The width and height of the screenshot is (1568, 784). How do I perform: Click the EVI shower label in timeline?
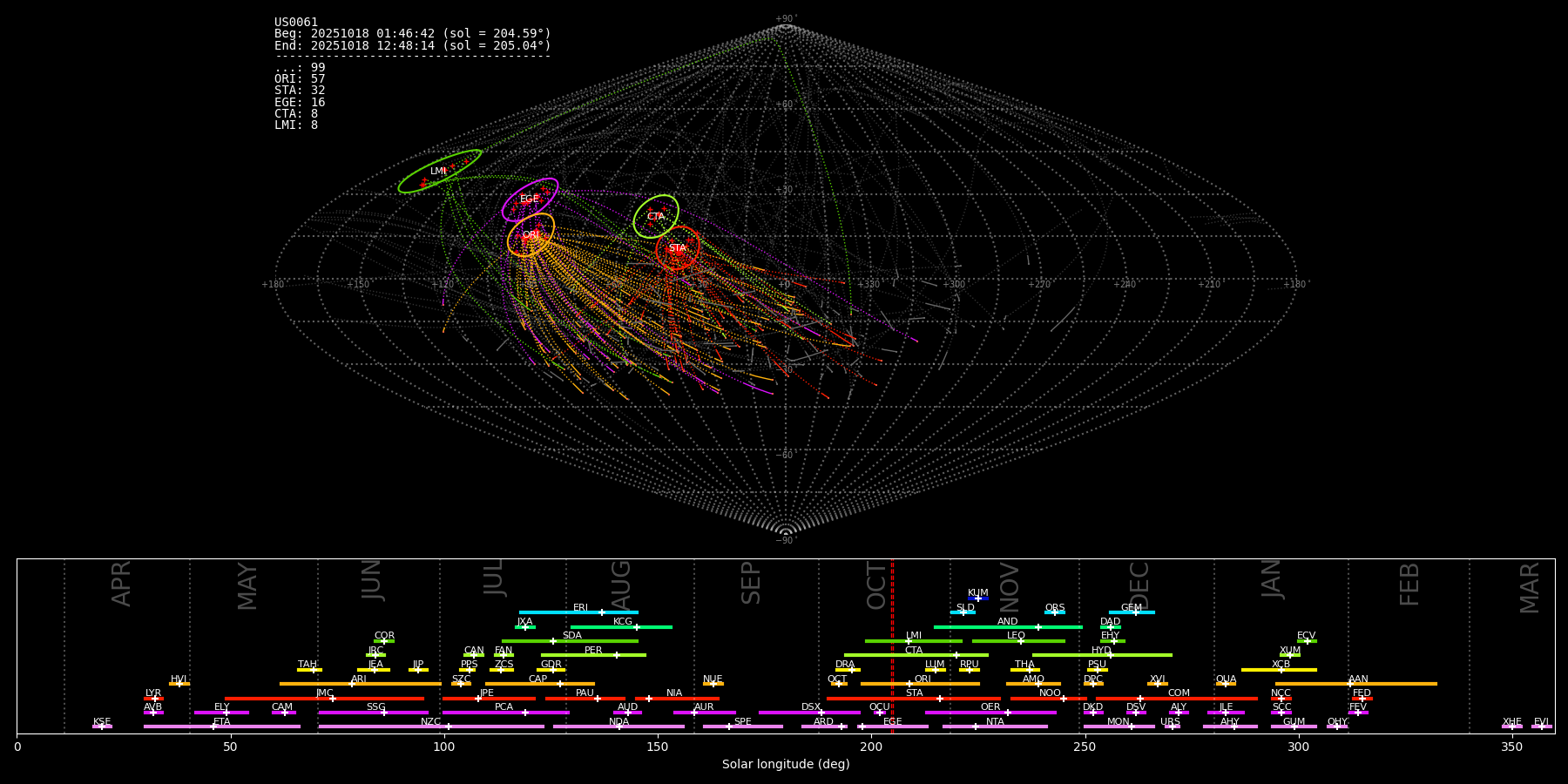click(x=1542, y=722)
